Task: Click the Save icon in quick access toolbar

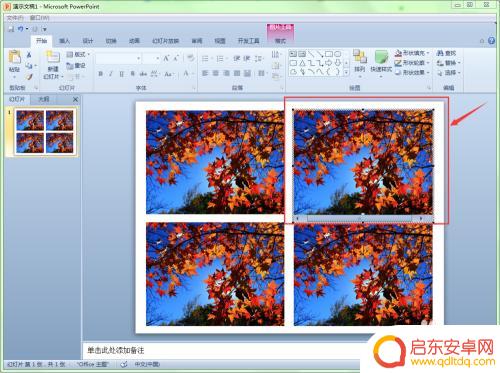Action: pos(11,29)
